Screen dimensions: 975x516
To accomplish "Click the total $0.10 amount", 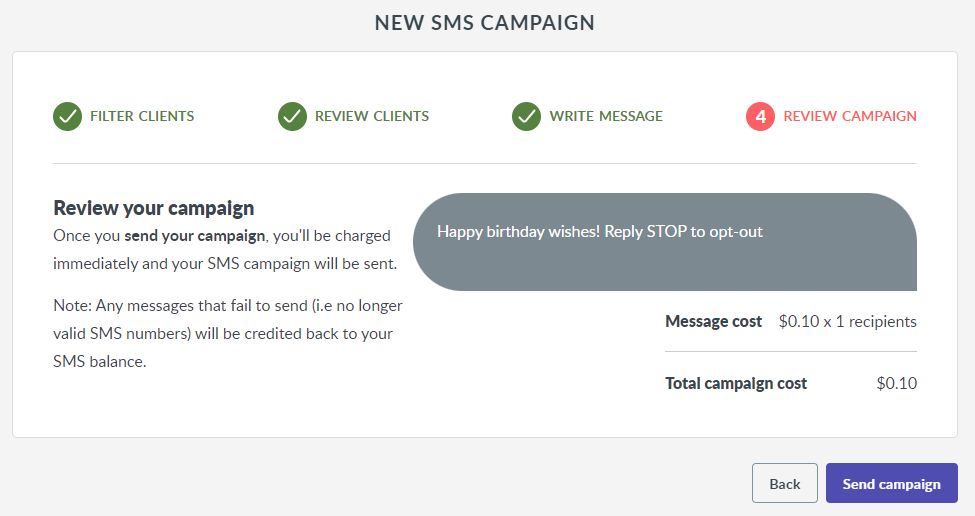I will click(x=897, y=383).
